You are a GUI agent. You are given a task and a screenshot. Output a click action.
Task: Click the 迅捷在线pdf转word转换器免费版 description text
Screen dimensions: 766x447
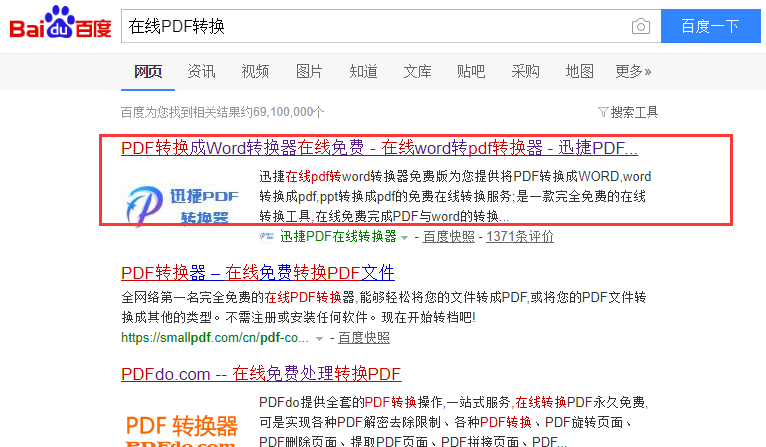click(455, 196)
